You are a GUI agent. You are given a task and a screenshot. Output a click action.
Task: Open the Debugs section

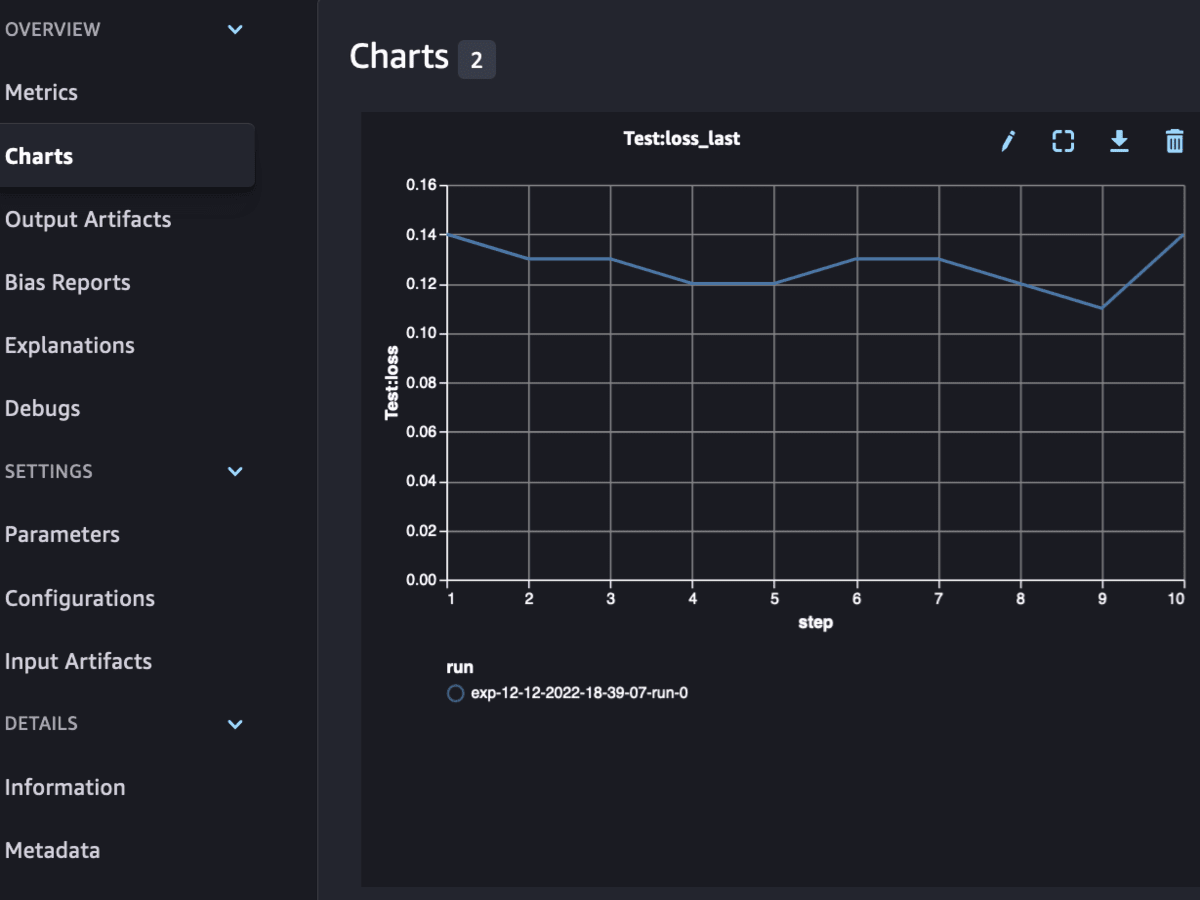[x=42, y=408]
